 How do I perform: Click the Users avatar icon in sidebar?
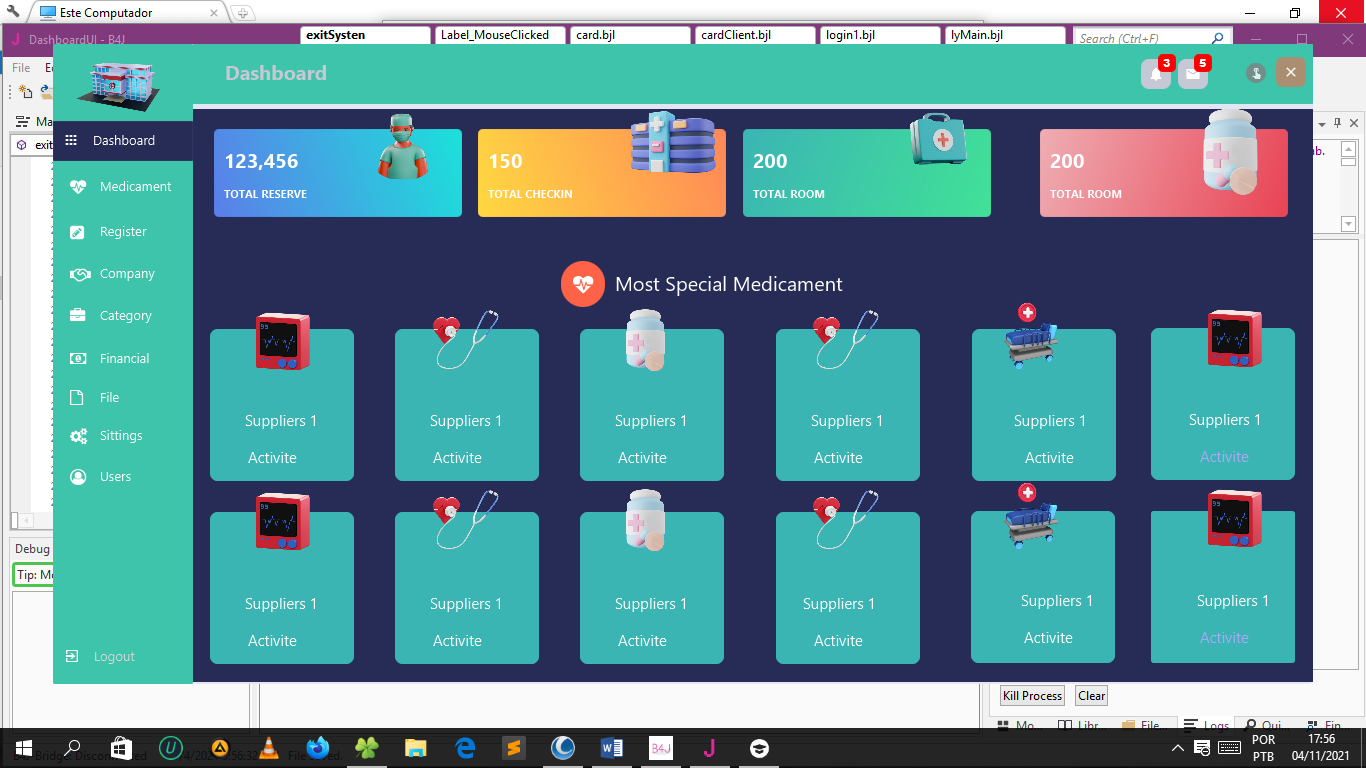click(x=78, y=477)
